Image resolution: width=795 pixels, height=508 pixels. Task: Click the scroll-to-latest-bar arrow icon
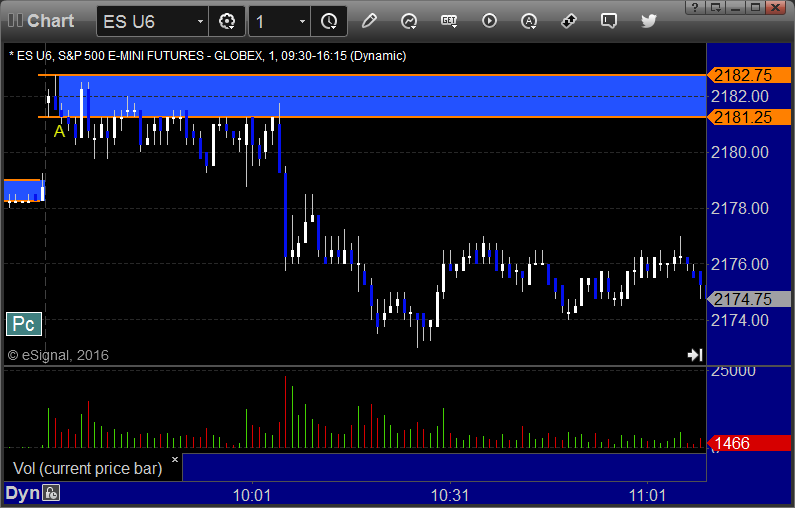pyautogui.click(x=695, y=355)
